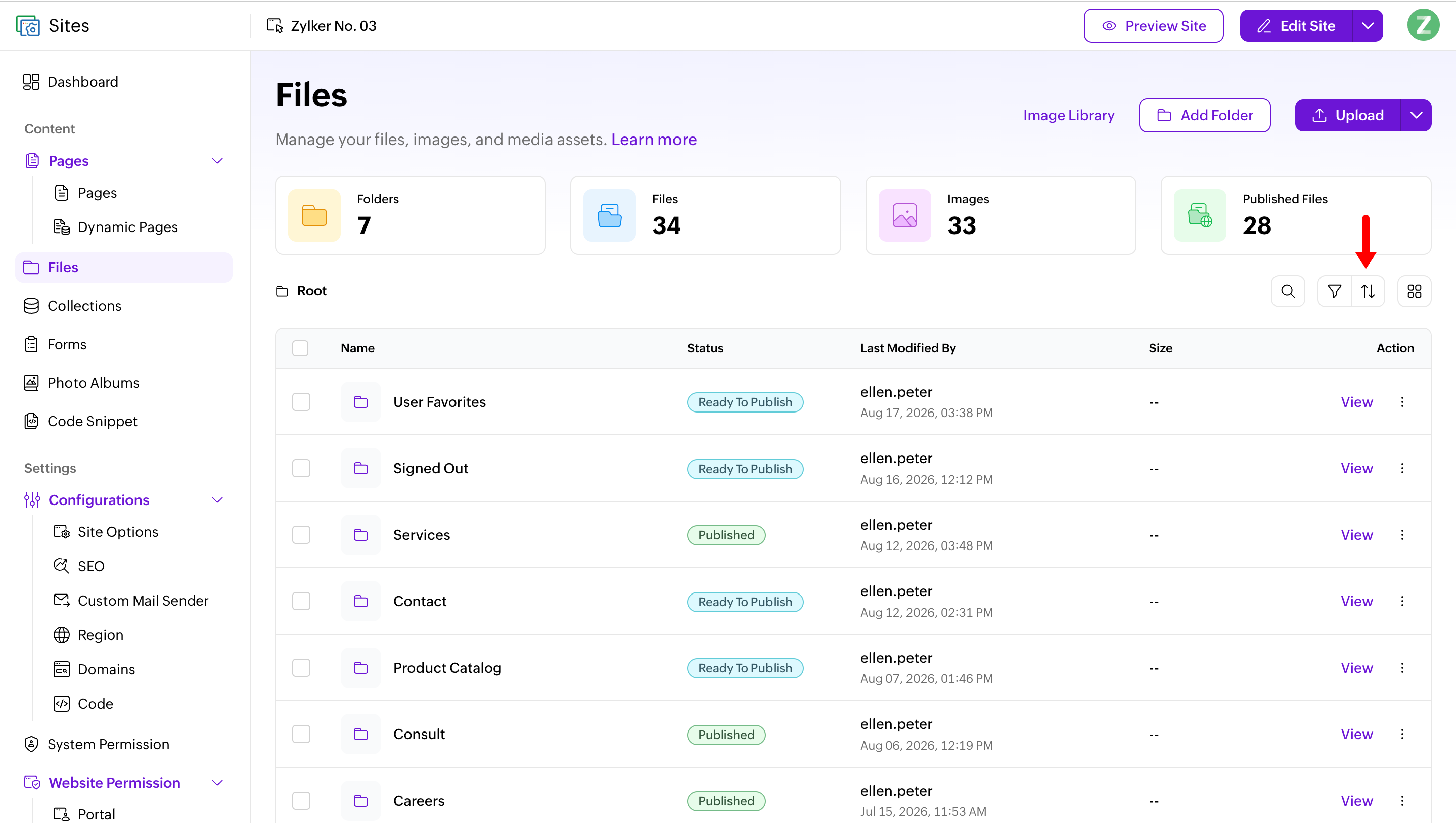Open three-dot menu for Services row
This screenshot has height=823, width=1456.
(x=1402, y=535)
